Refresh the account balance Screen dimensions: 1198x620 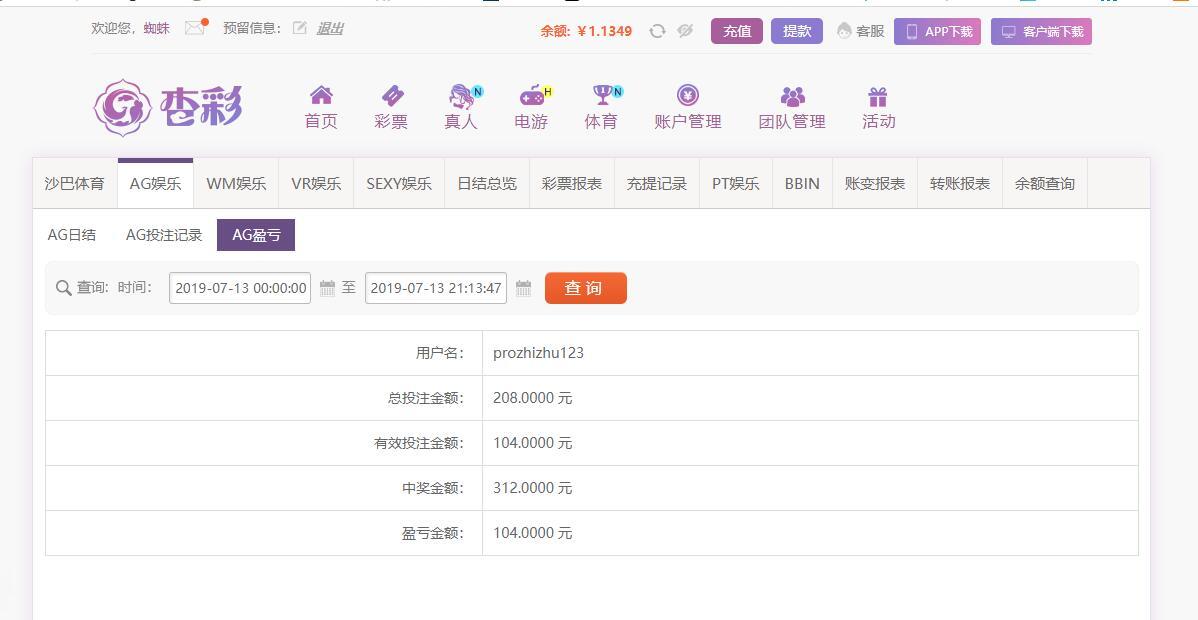pos(657,31)
